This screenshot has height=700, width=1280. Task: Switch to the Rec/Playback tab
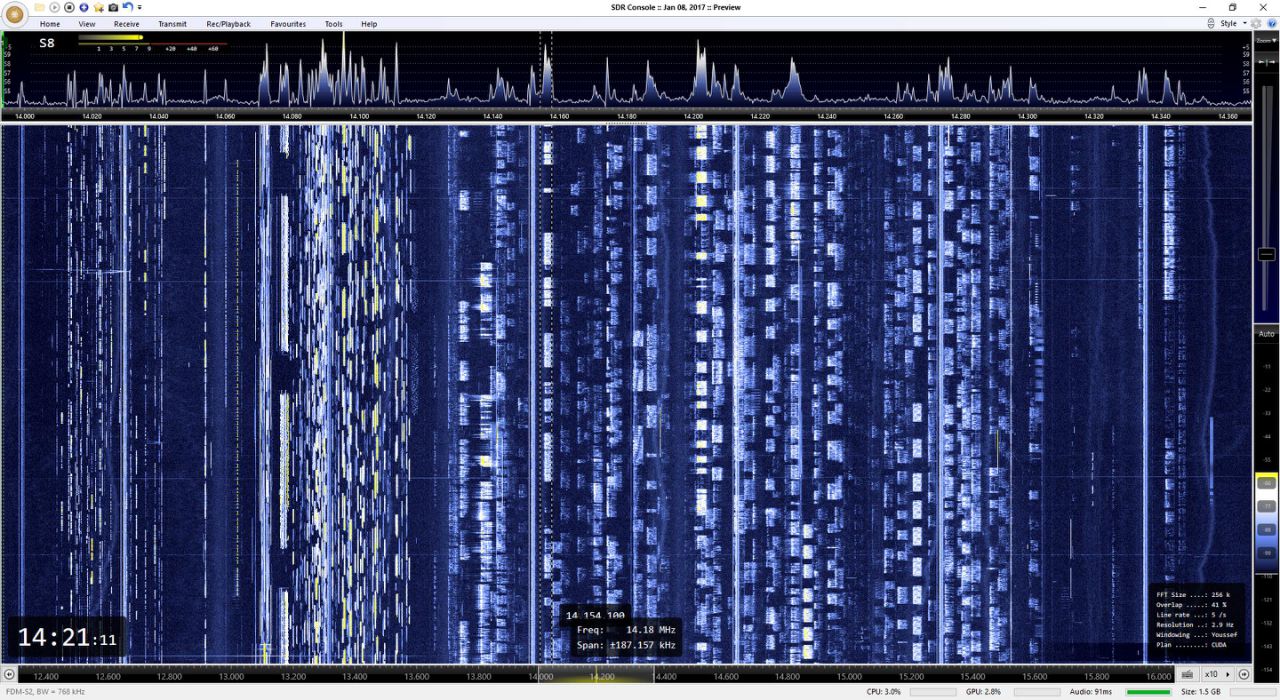tap(228, 24)
